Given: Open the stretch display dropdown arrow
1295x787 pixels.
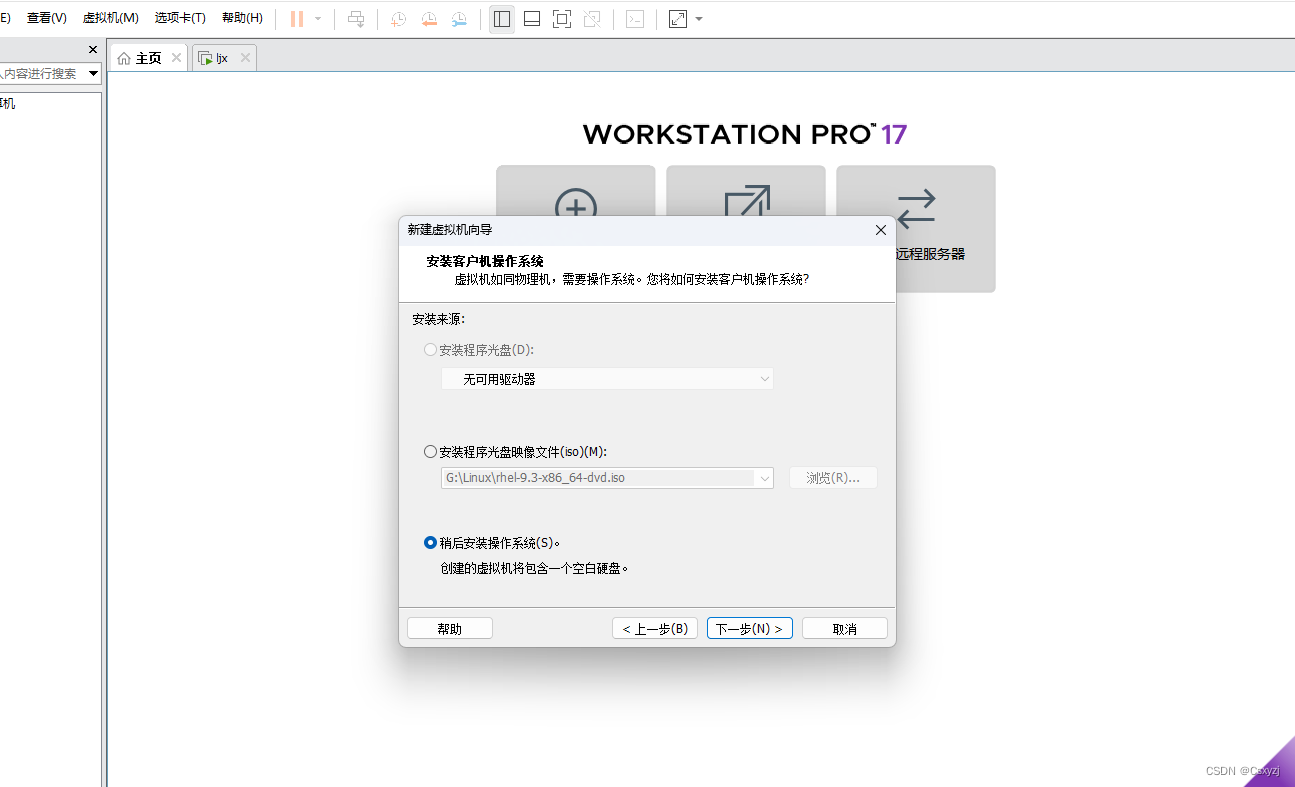Looking at the screenshot, I should point(699,19).
